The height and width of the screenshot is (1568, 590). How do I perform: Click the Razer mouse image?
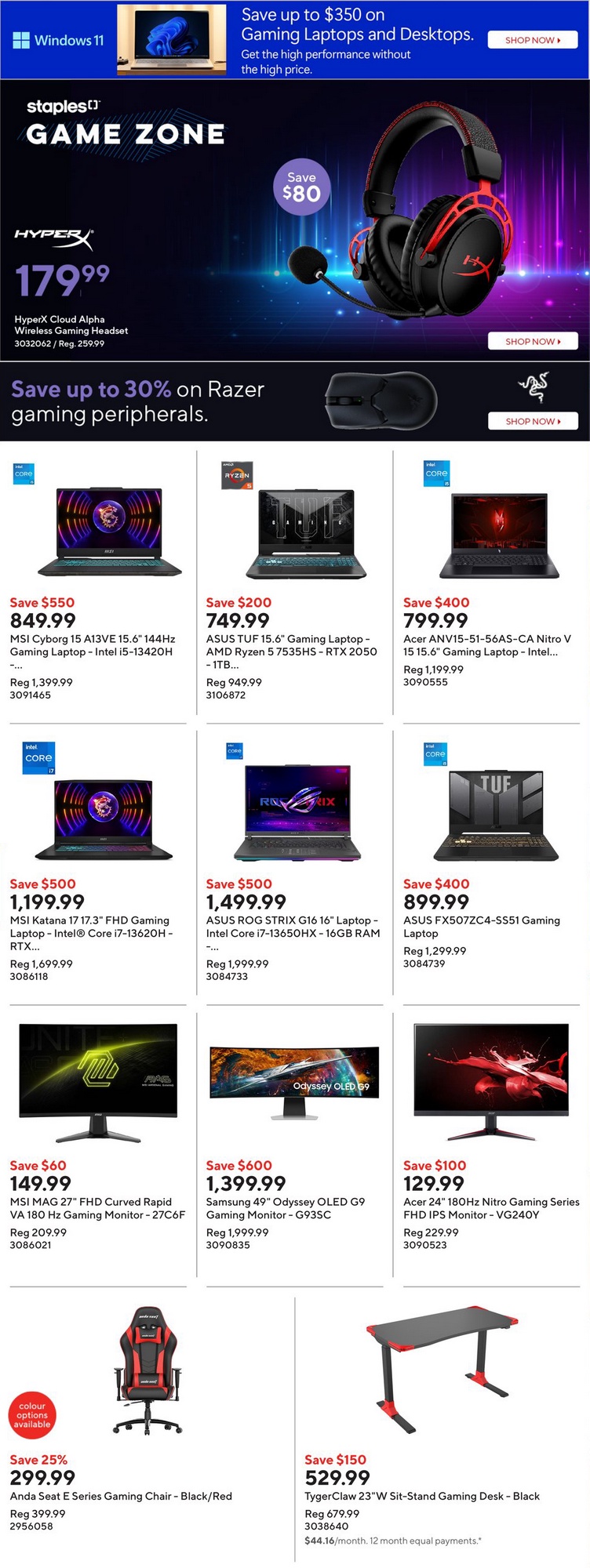click(380, 400)
